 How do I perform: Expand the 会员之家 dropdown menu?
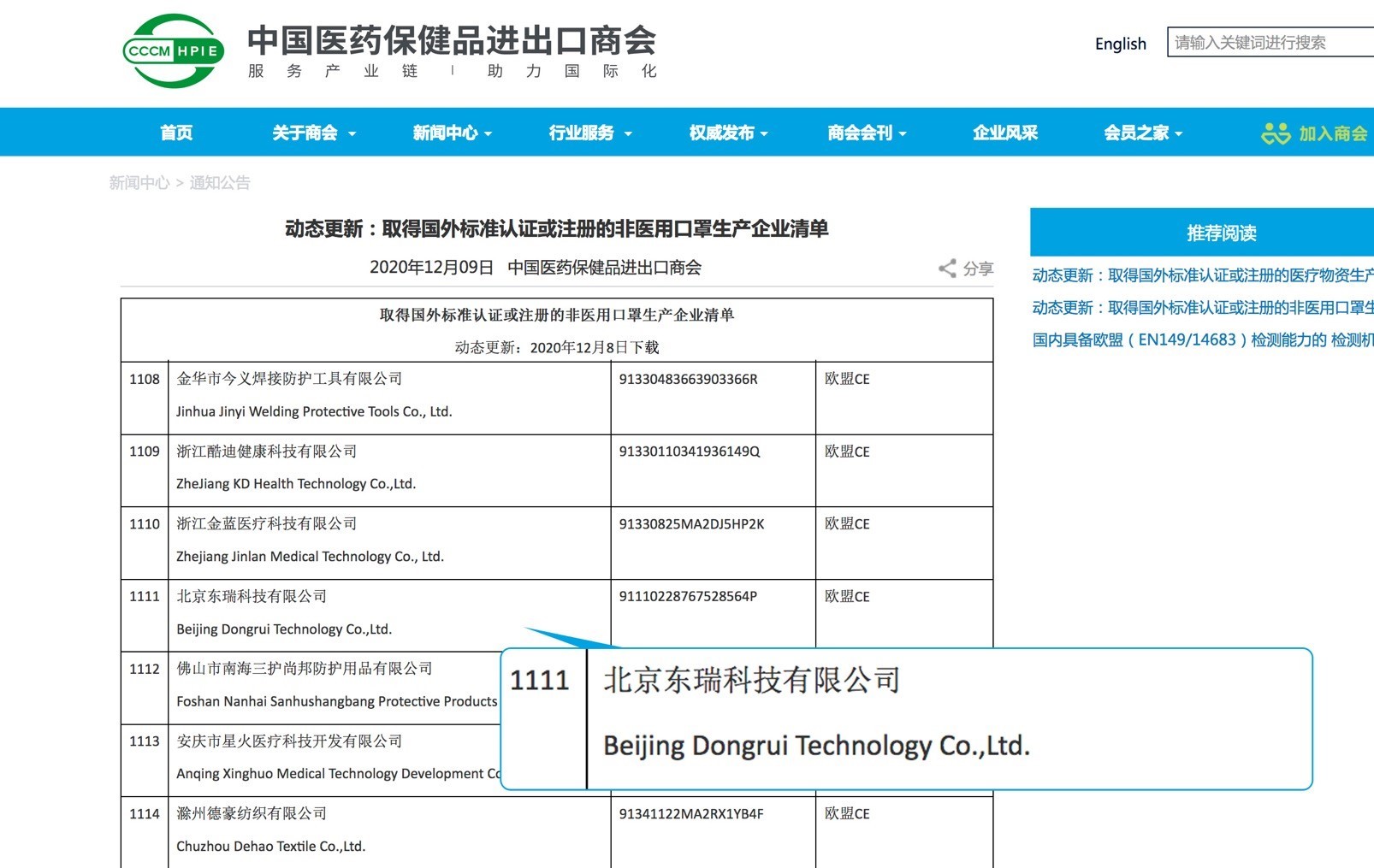pos(1143,133)
